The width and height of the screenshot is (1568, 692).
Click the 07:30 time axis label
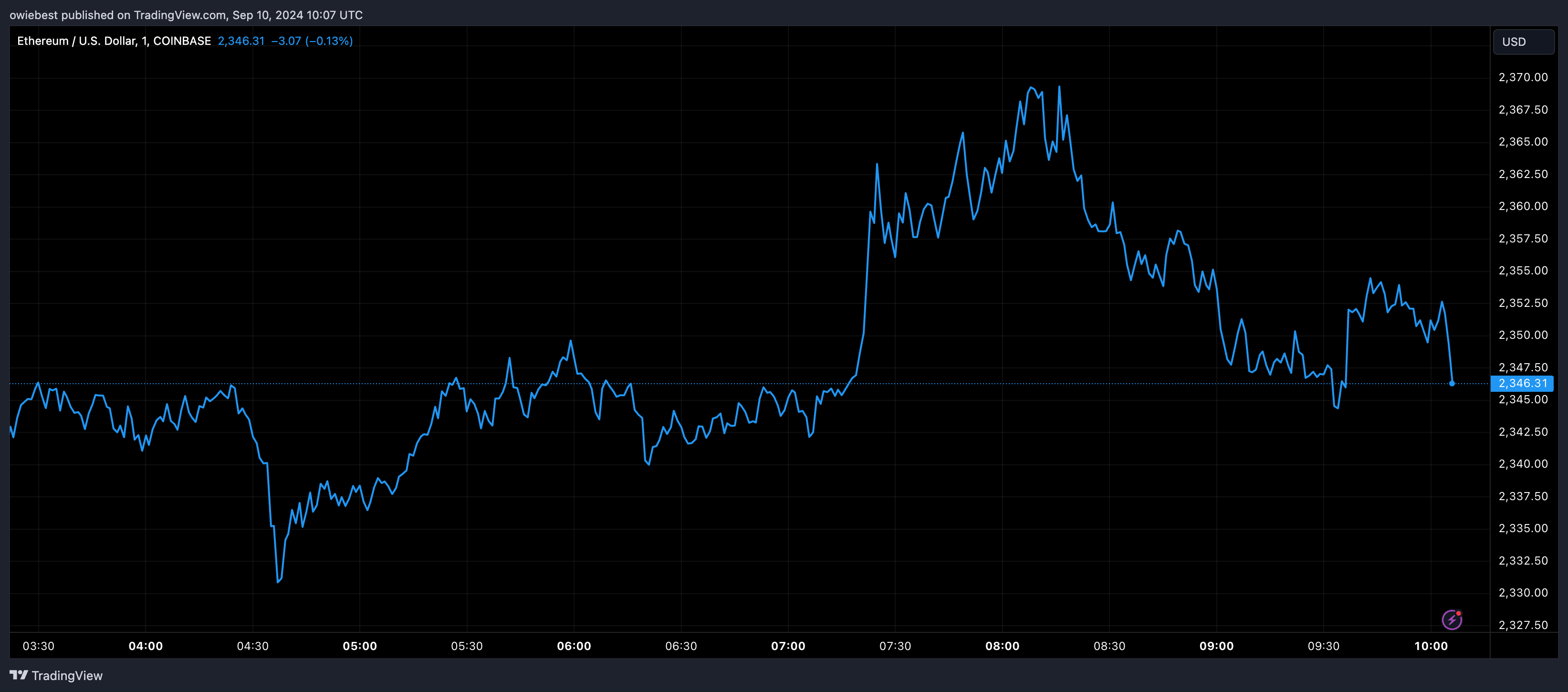pyautogui.click(x=895, y=646)
